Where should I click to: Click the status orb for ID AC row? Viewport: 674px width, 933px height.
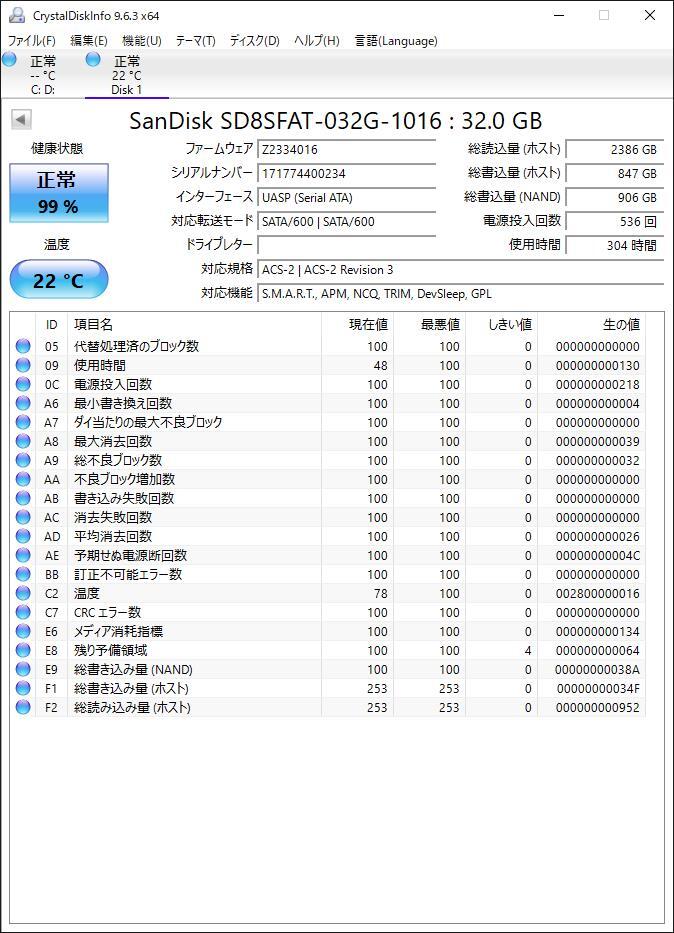coord(23,517)
